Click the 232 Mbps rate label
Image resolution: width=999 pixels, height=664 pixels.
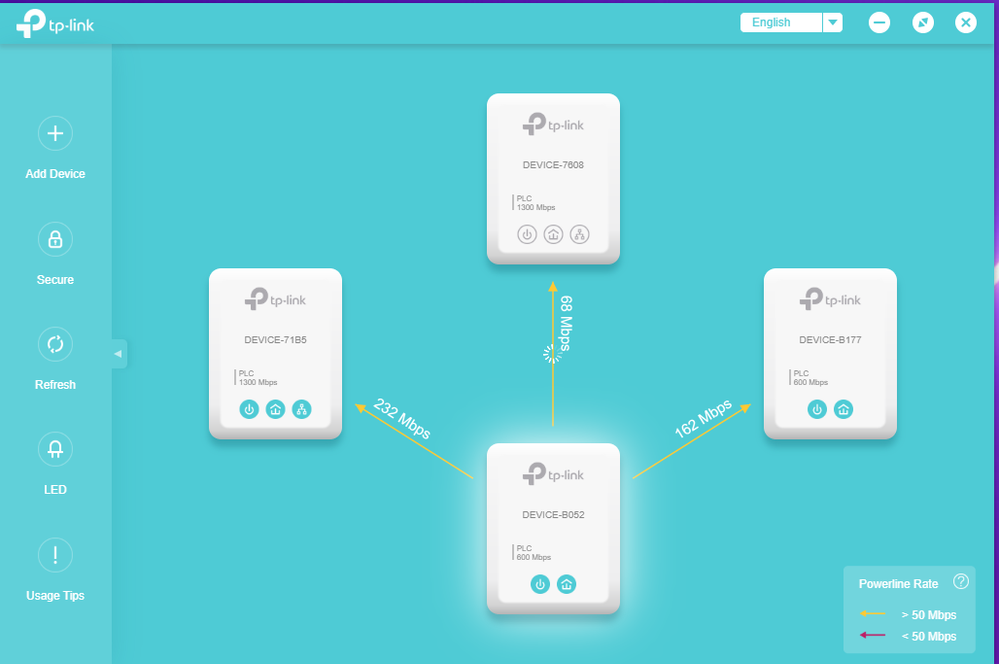402,419
